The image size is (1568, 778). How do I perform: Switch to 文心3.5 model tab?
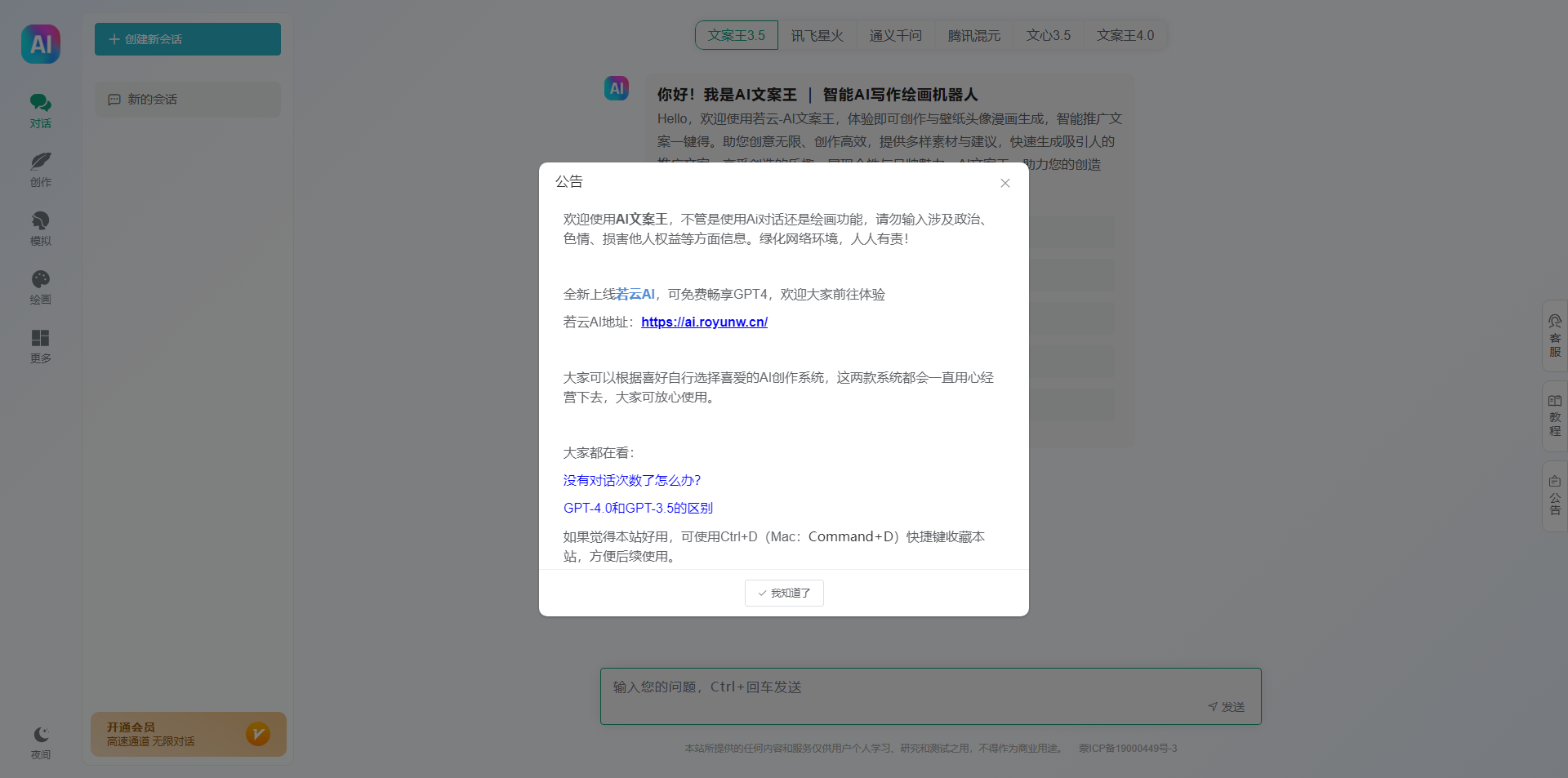pos(1049,35)
